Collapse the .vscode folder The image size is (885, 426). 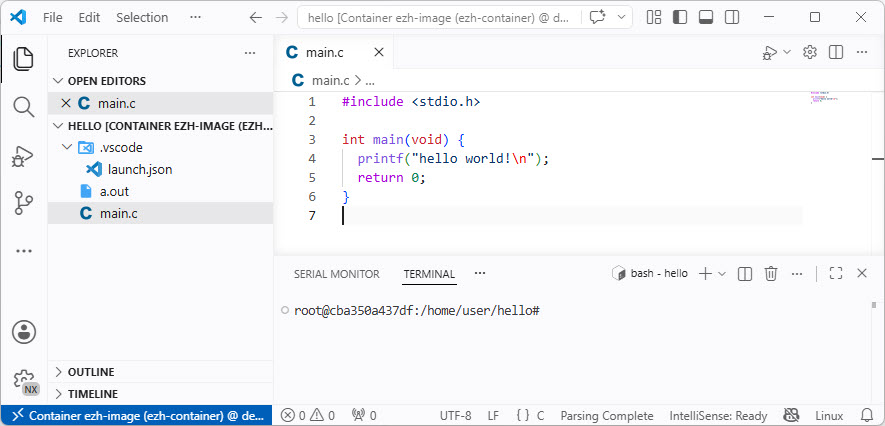pos(160,148)
